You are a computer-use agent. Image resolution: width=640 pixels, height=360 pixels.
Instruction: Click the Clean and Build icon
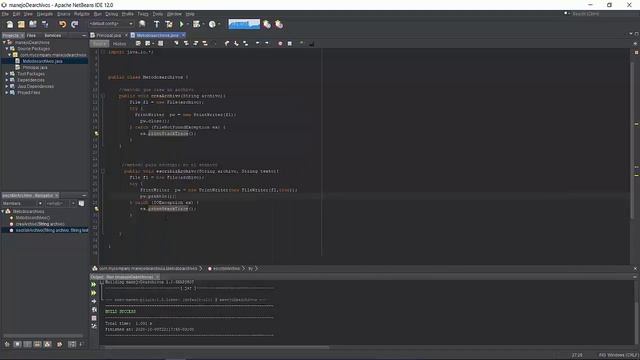pos(169,24)
